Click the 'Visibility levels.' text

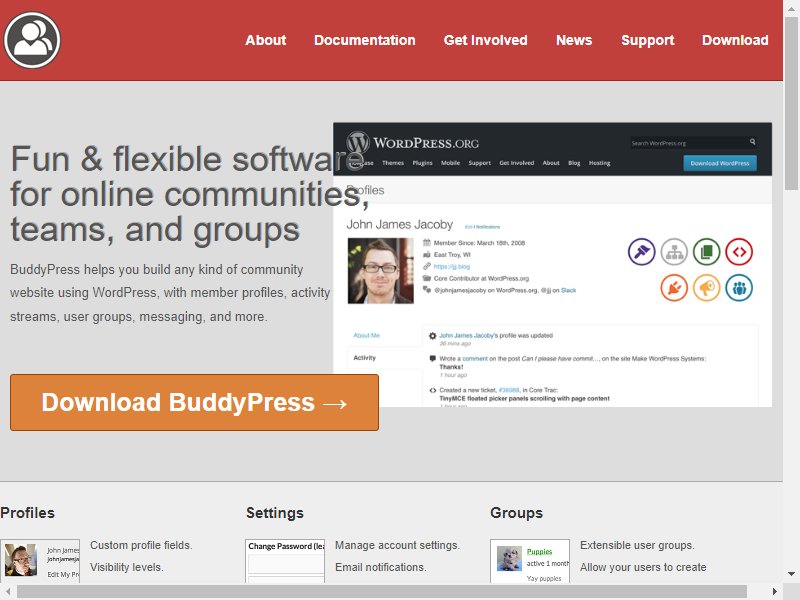pyautogui.click(x=127, y=567)
